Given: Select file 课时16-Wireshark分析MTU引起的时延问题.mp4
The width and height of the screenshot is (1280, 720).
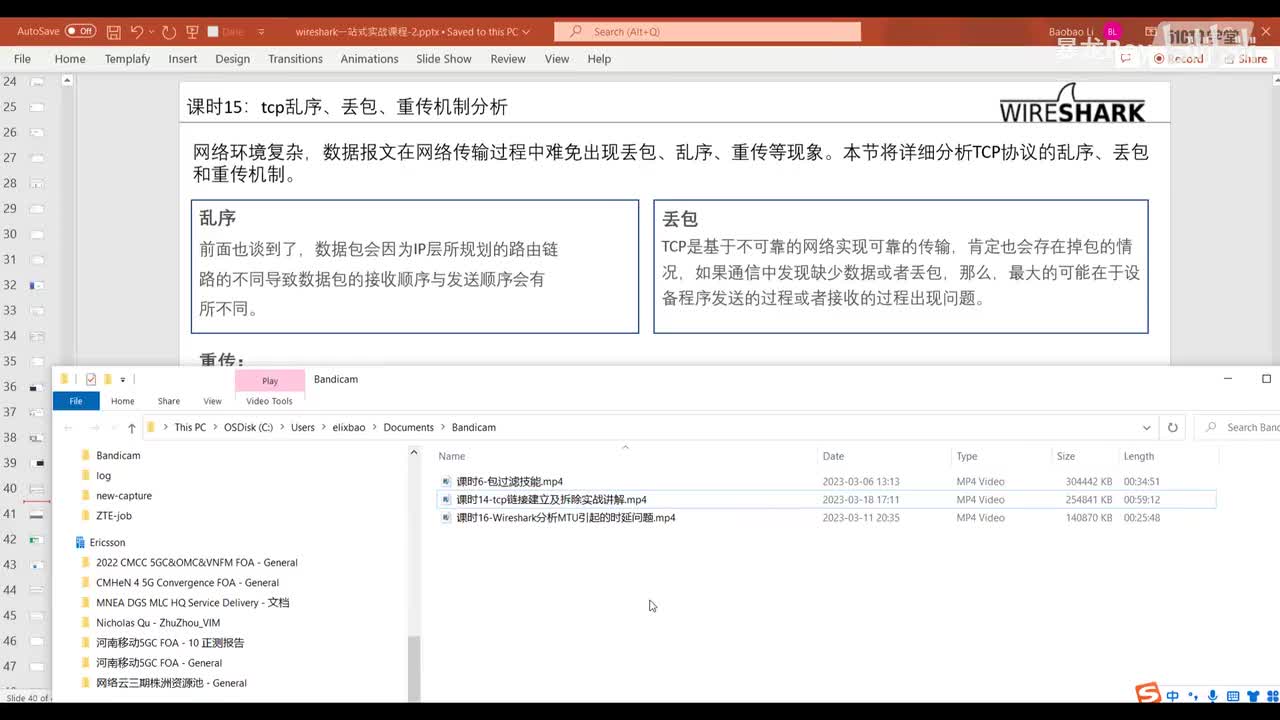Looking at the screenshot, I should point(826,517).
